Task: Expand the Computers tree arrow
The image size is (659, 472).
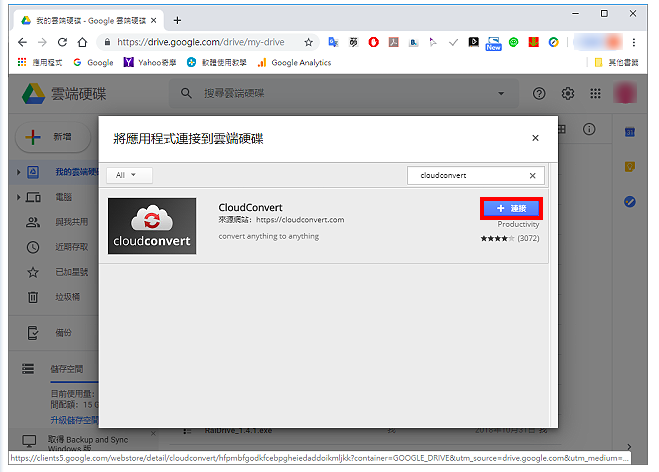Action: [18, 197]
